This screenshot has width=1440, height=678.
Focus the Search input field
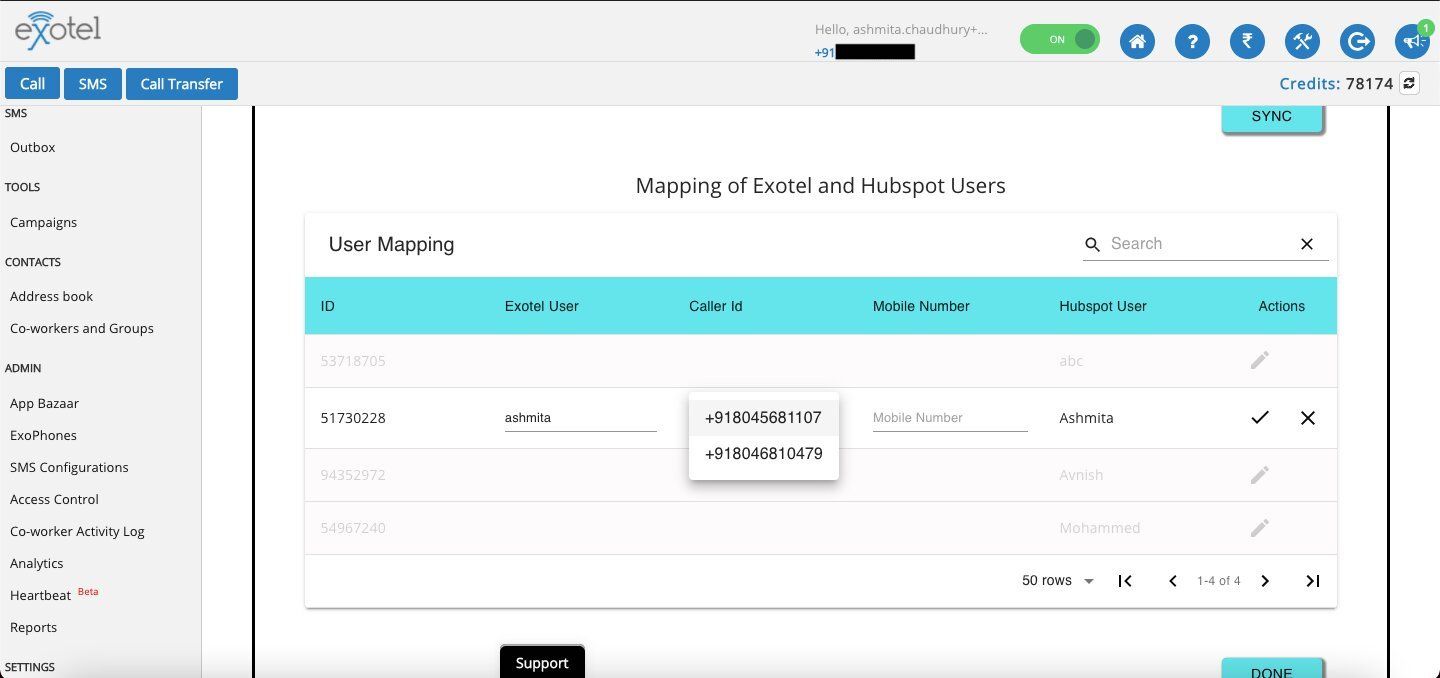pos(1200,244)
